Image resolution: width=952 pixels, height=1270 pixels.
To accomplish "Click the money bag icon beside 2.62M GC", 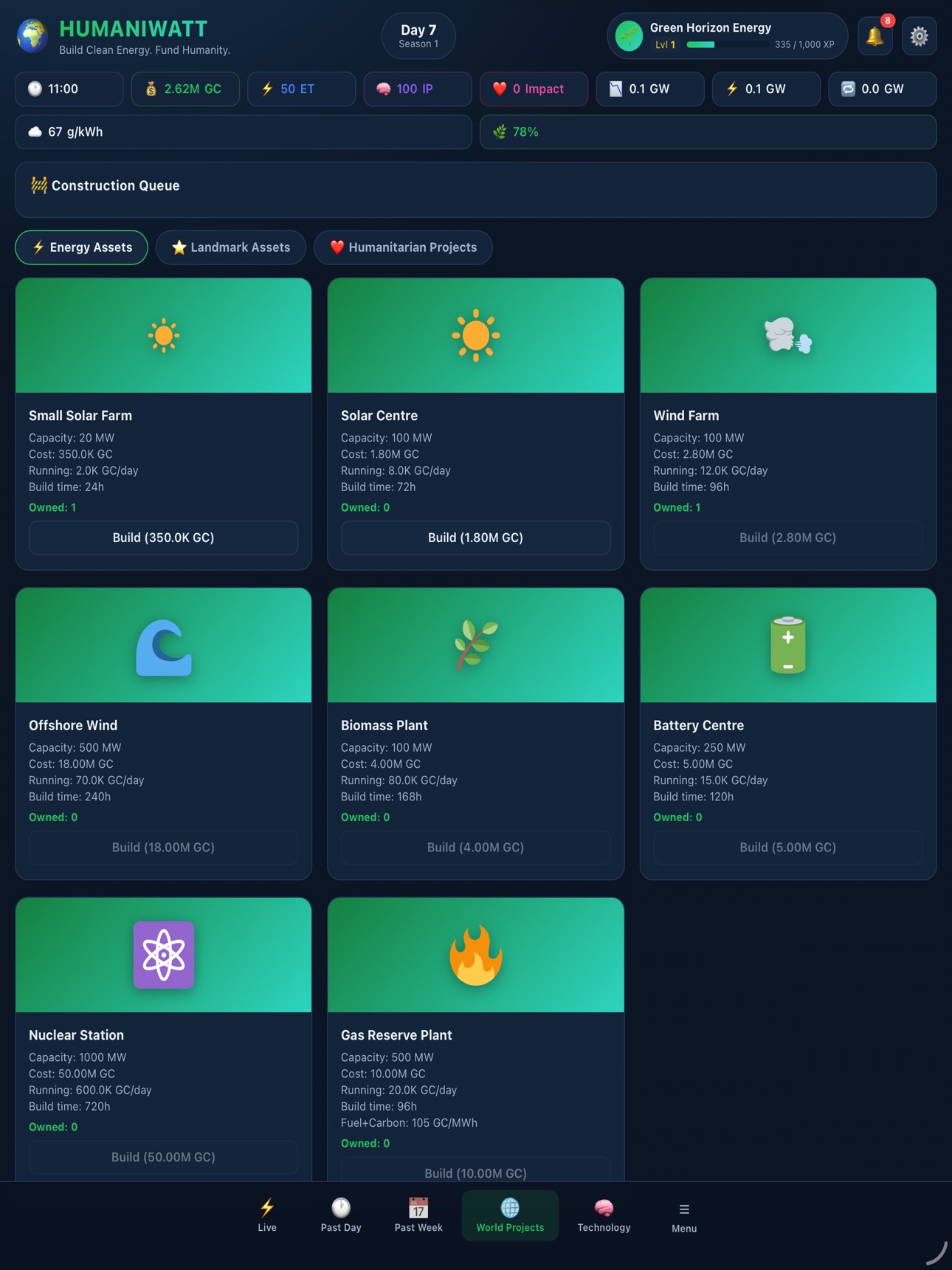I will coord(151,89).
